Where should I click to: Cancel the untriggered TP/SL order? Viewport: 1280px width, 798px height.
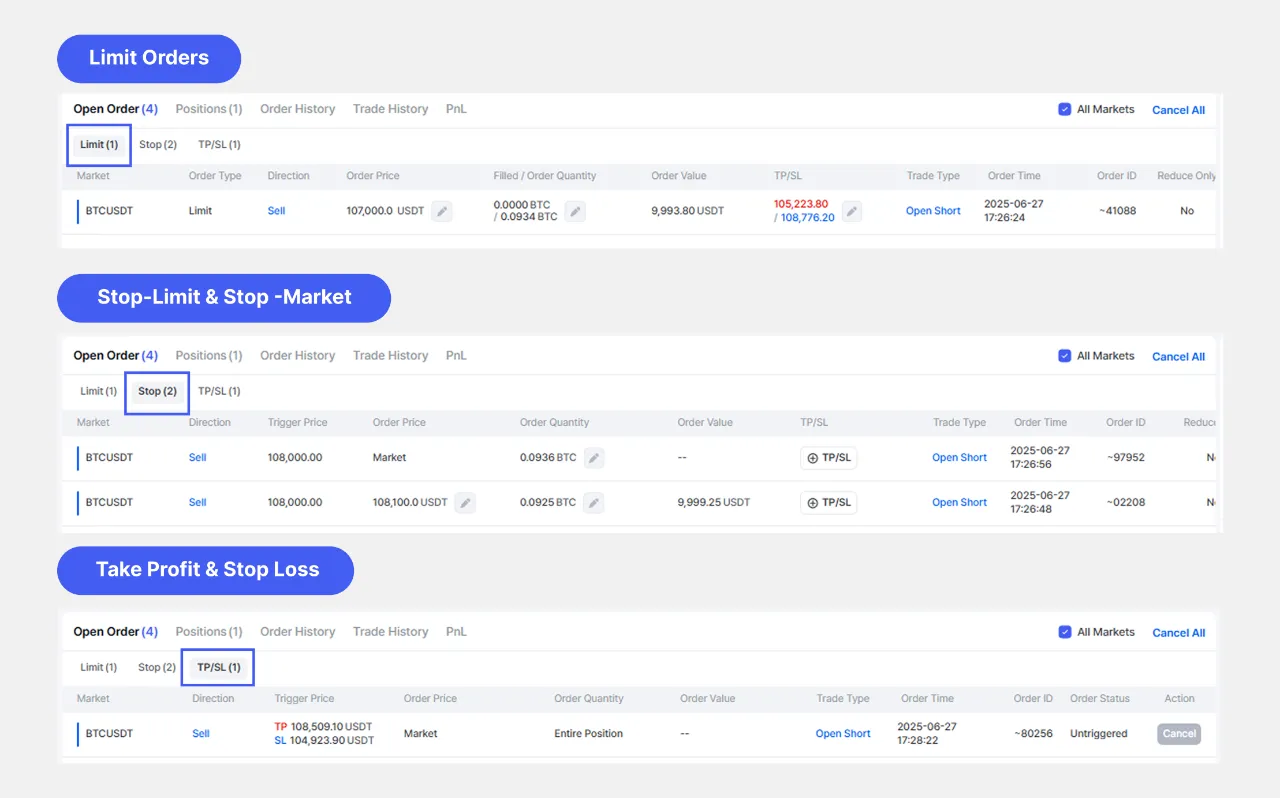coord(1179,734)
